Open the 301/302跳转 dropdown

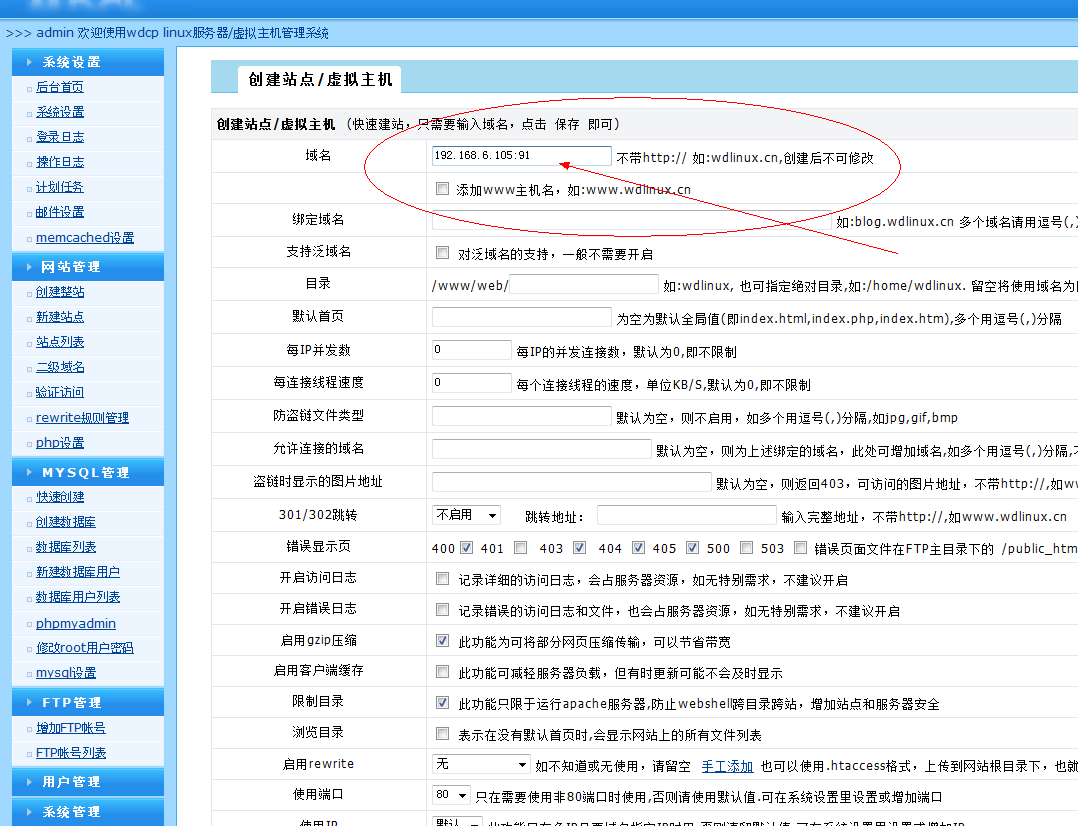click(466, 515)
